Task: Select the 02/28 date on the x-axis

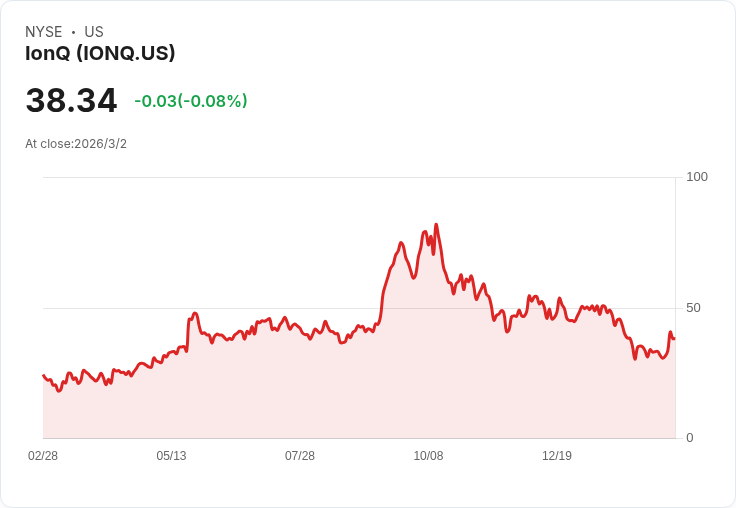Action: (43, 456)
